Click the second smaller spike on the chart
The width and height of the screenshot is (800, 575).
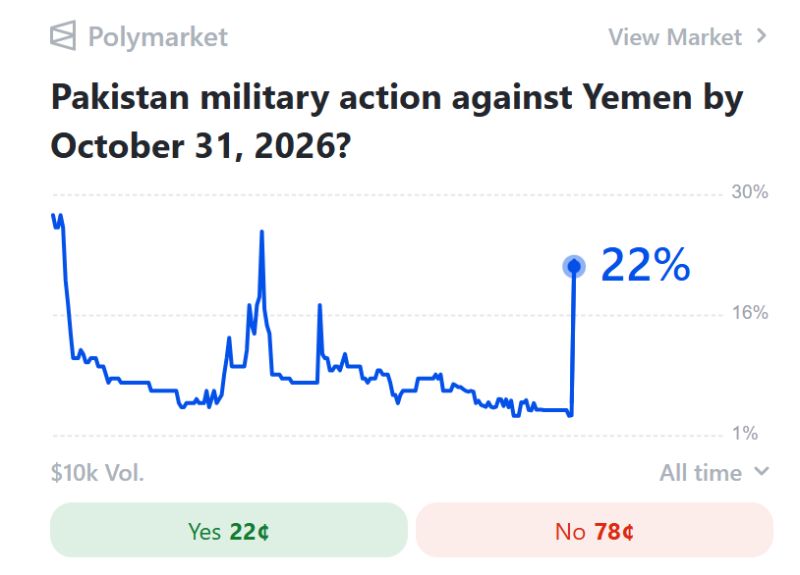point(319,306)
